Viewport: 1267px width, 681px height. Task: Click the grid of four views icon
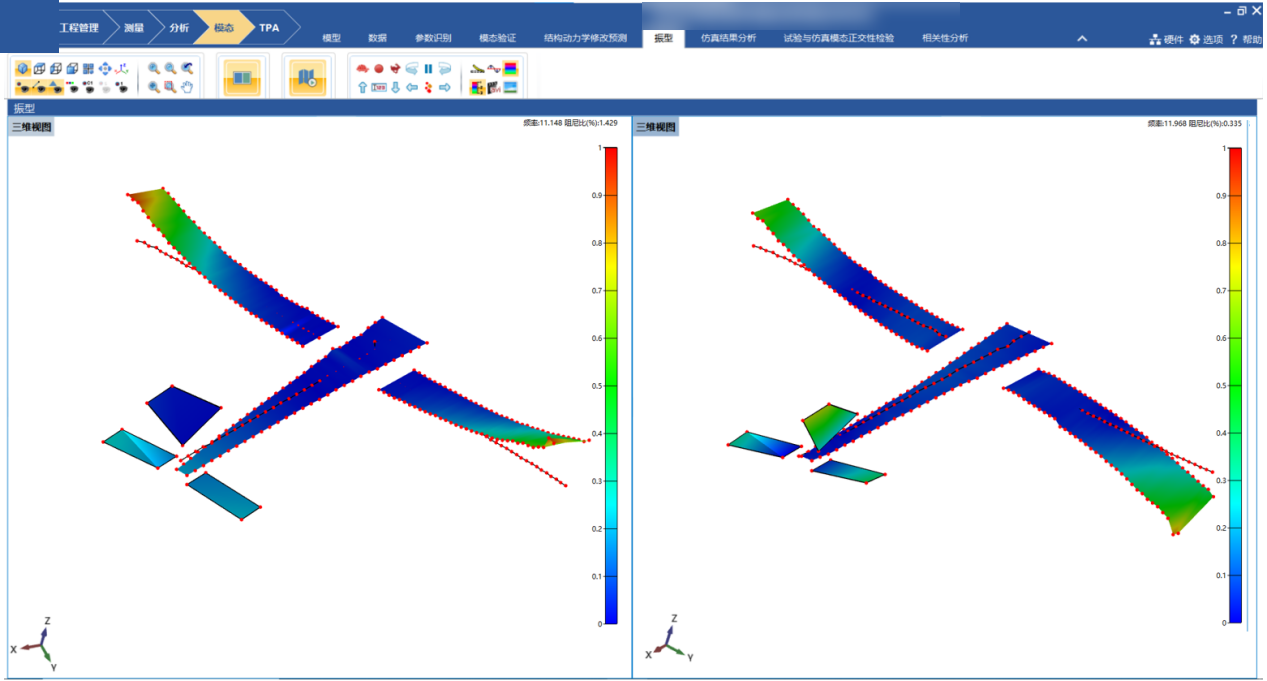coord(88,69)
